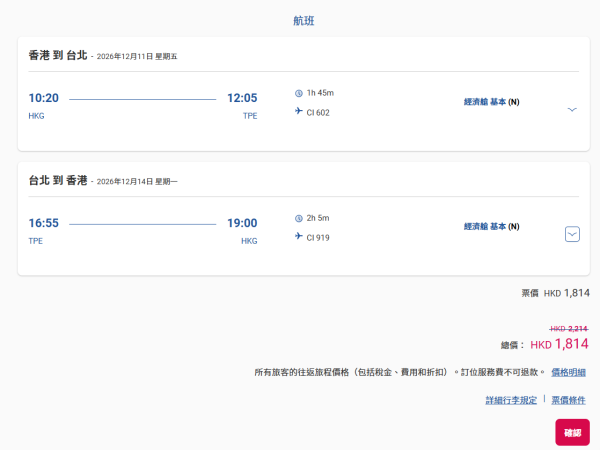Click the strikethrough price HKD 2,214
Image resolution: width=600 pixels, height=450 pixels.
coord(569,329)
